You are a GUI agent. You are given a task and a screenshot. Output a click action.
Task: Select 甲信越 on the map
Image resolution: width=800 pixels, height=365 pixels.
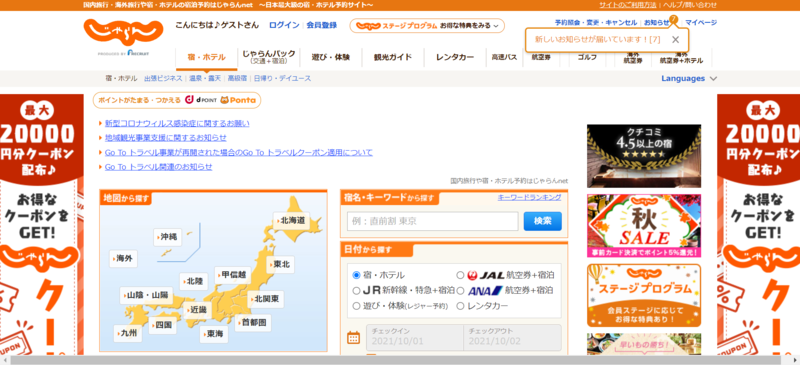(x=233, y=275)
